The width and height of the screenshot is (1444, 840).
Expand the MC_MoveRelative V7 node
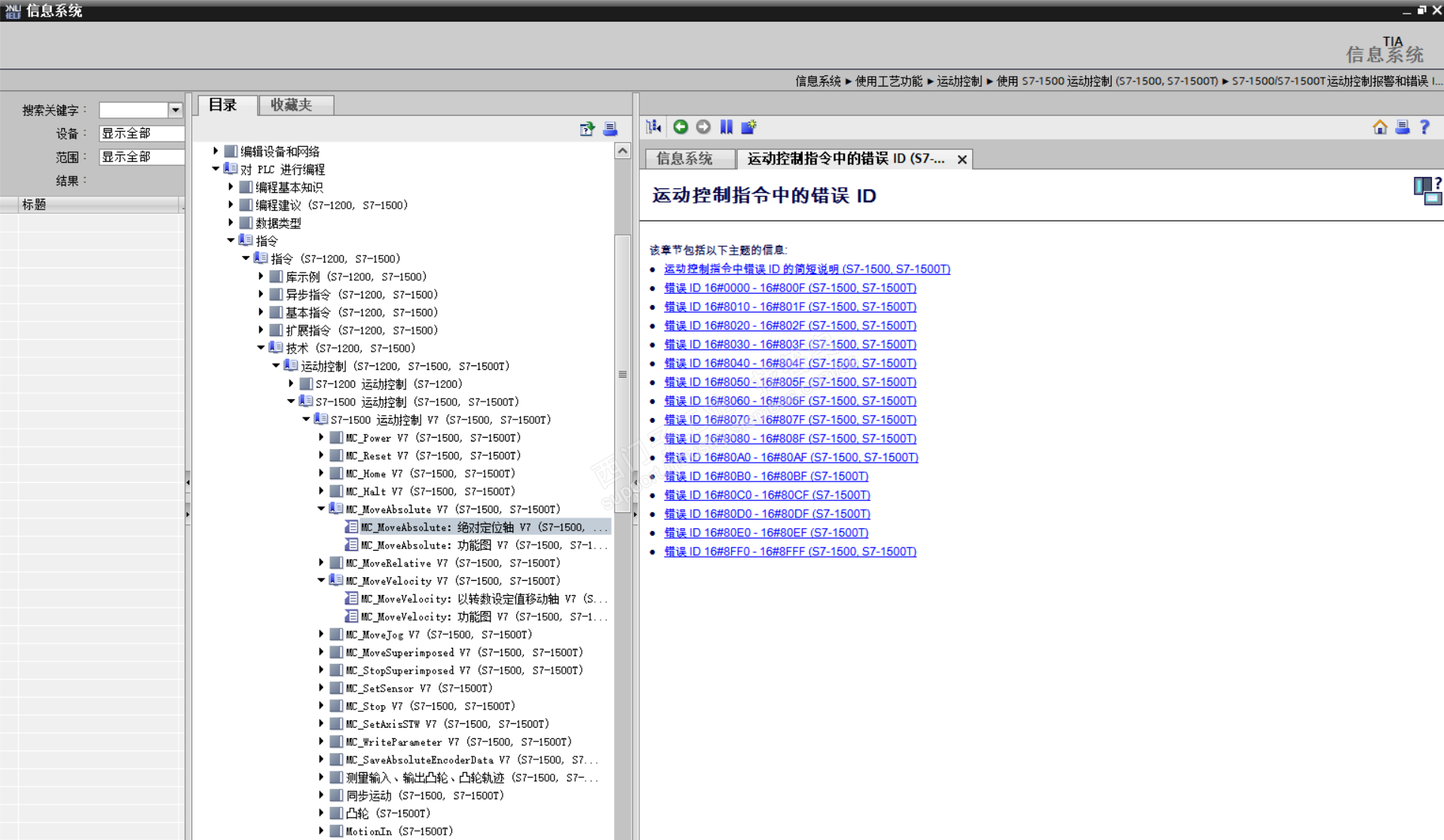coord(321,563)
